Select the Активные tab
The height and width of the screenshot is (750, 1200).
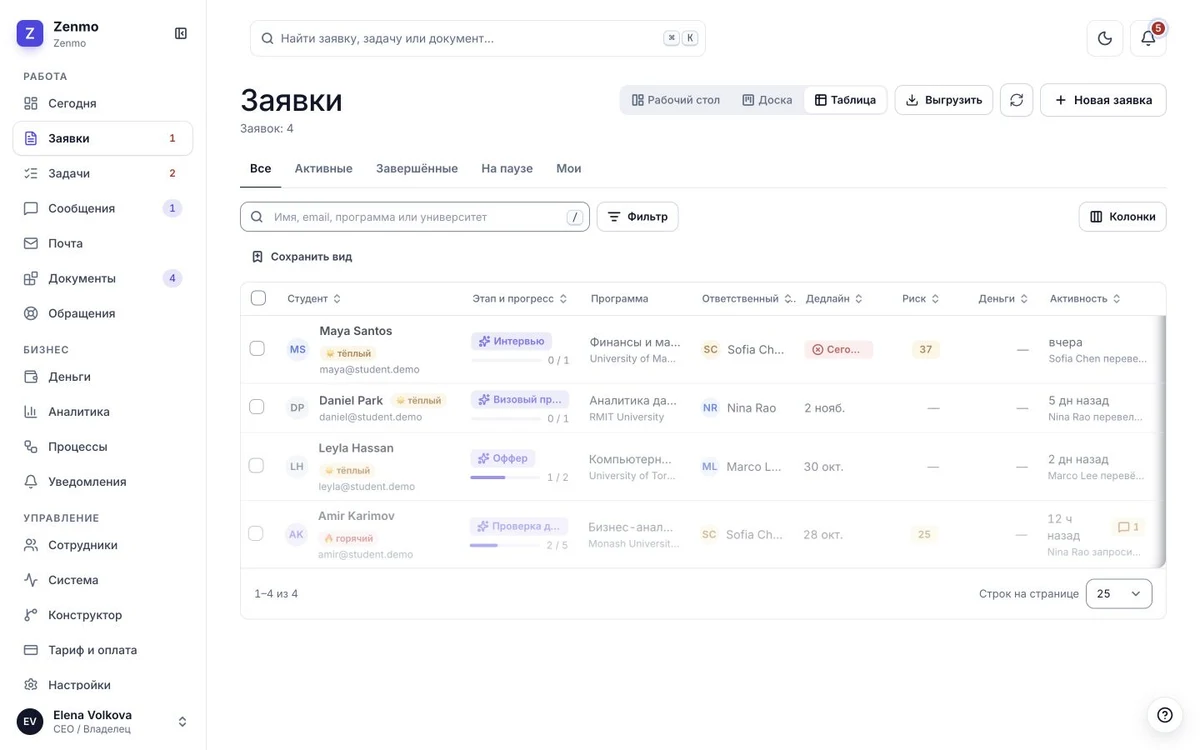tap(323, 168)
